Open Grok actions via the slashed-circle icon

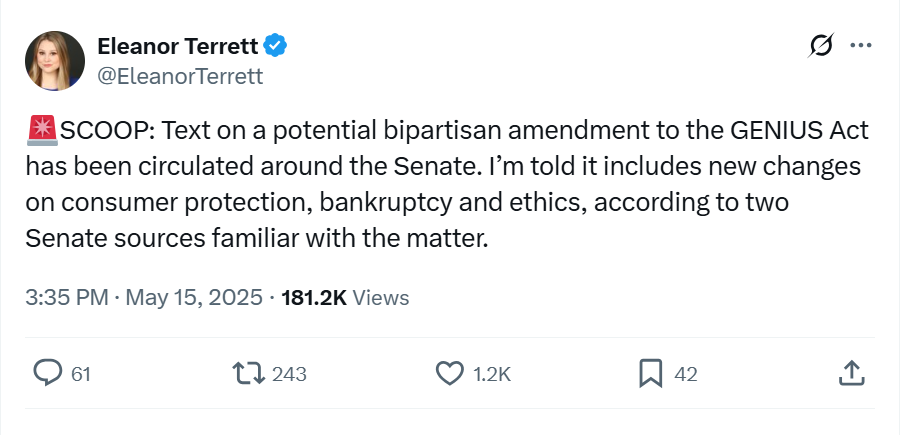pos(821,46)
